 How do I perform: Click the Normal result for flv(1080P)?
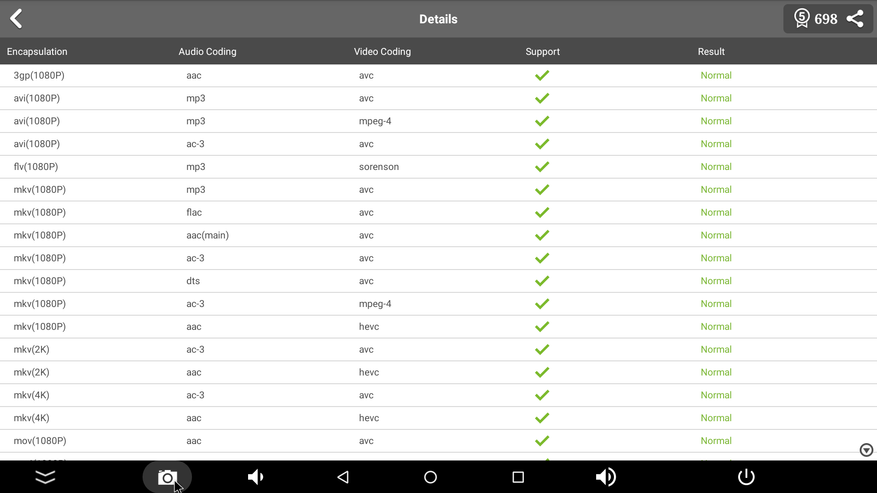[716, 167]
